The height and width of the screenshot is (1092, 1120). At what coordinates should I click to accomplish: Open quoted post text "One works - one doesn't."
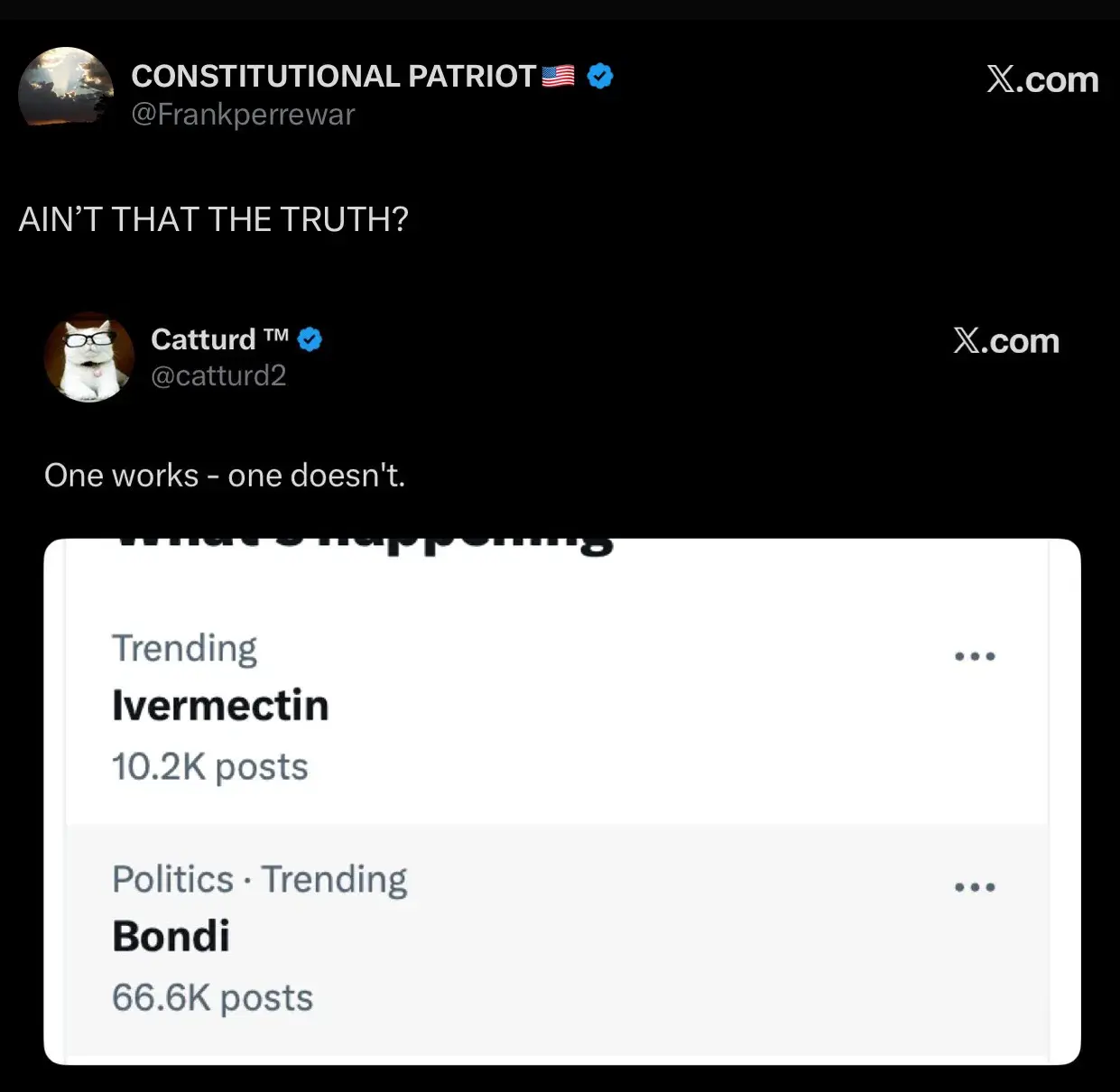point(225,476)
